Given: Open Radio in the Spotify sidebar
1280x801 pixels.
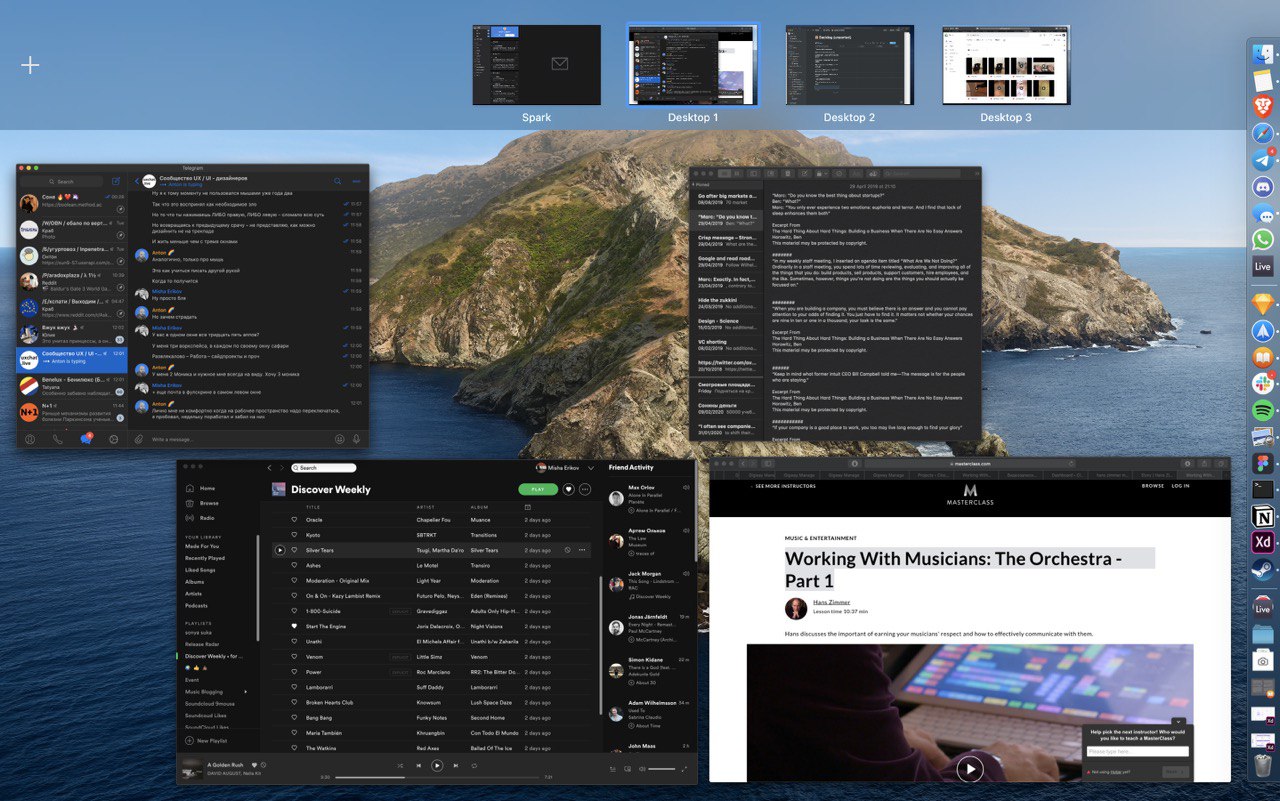Looking at the screenshot, I should tap(200, 518).
